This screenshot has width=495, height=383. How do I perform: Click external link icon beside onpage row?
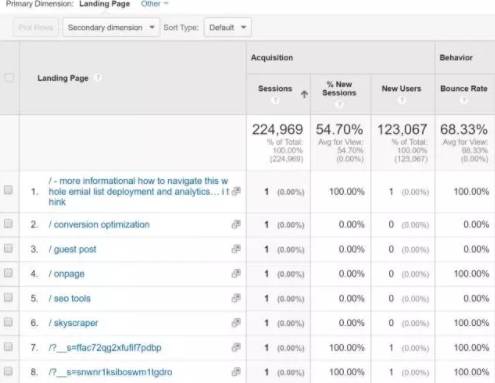[236, 274]
